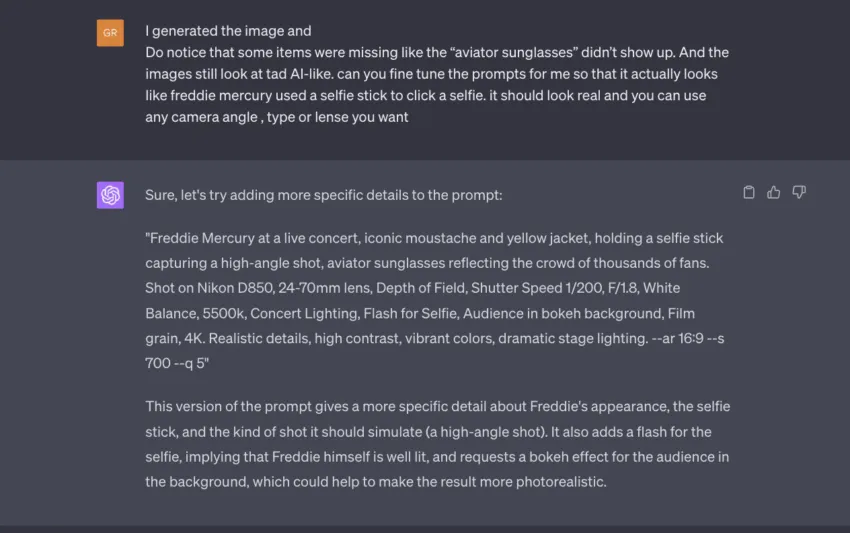Click the purple ChatGPT logo avatar
850x533 pixels.
(110, 195)
